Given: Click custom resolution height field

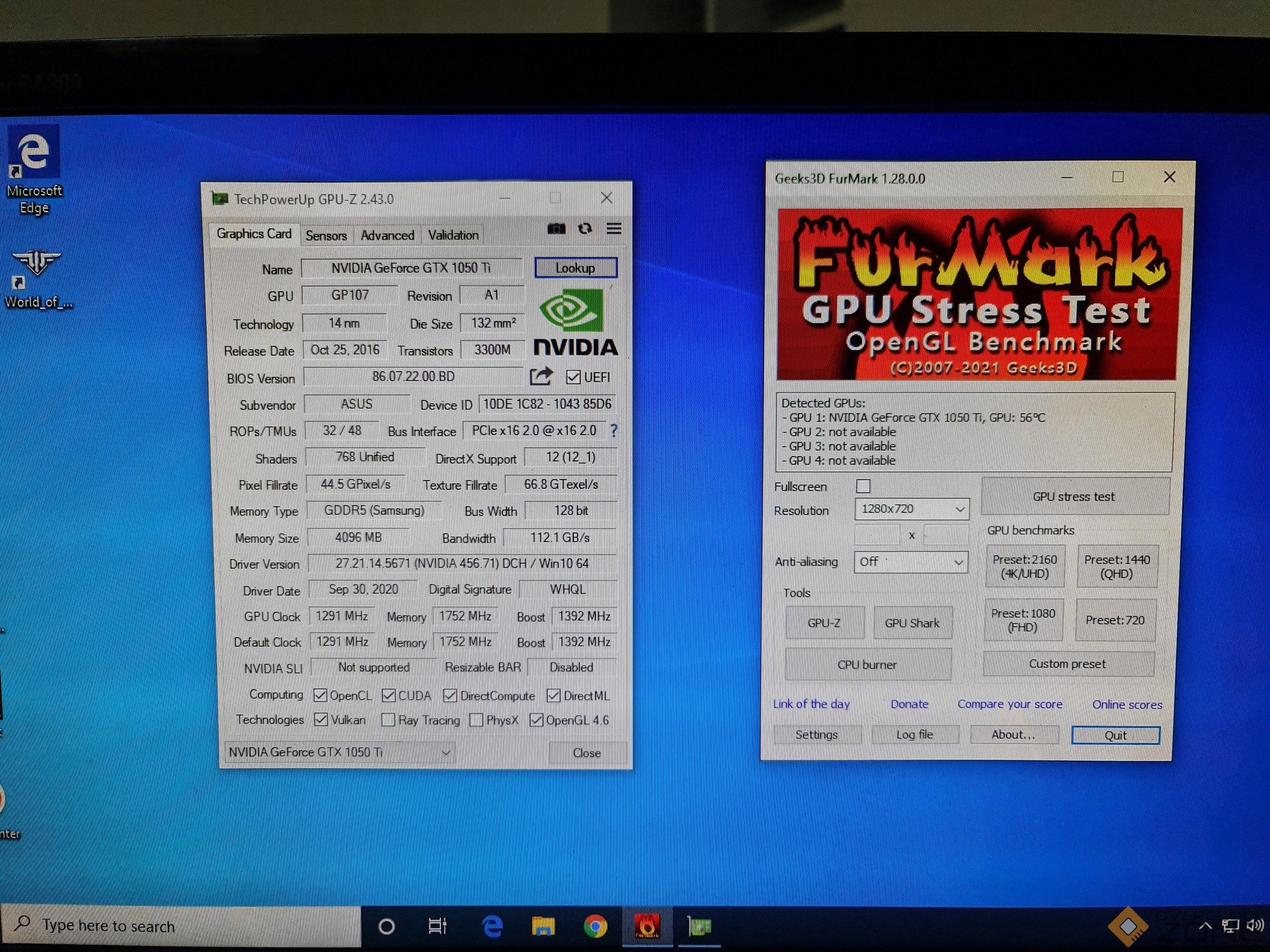Looking at the screenshot, I should [x=946, y=535].
